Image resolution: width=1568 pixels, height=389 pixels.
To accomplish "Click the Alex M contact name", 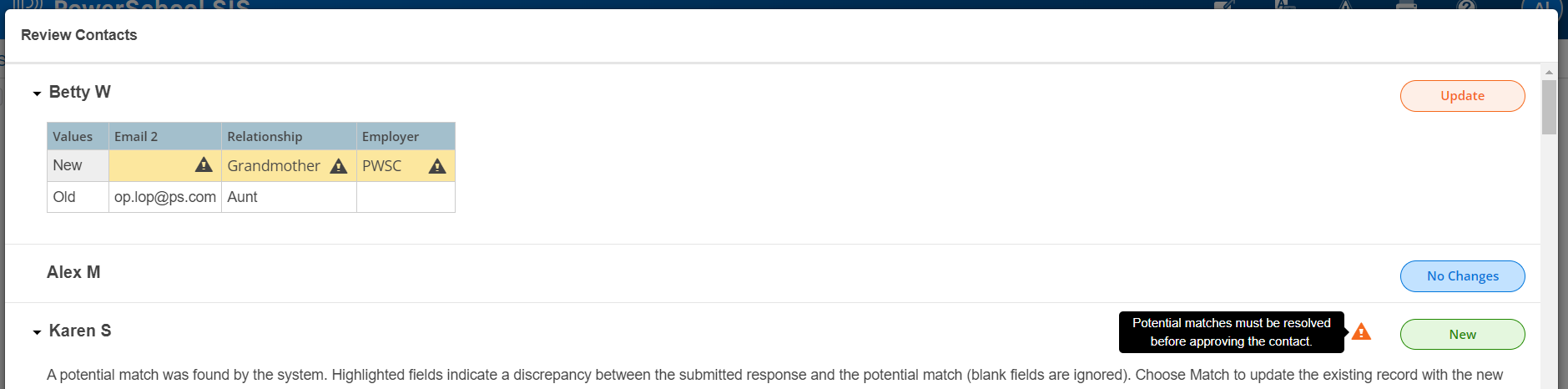I will point(73,272).
